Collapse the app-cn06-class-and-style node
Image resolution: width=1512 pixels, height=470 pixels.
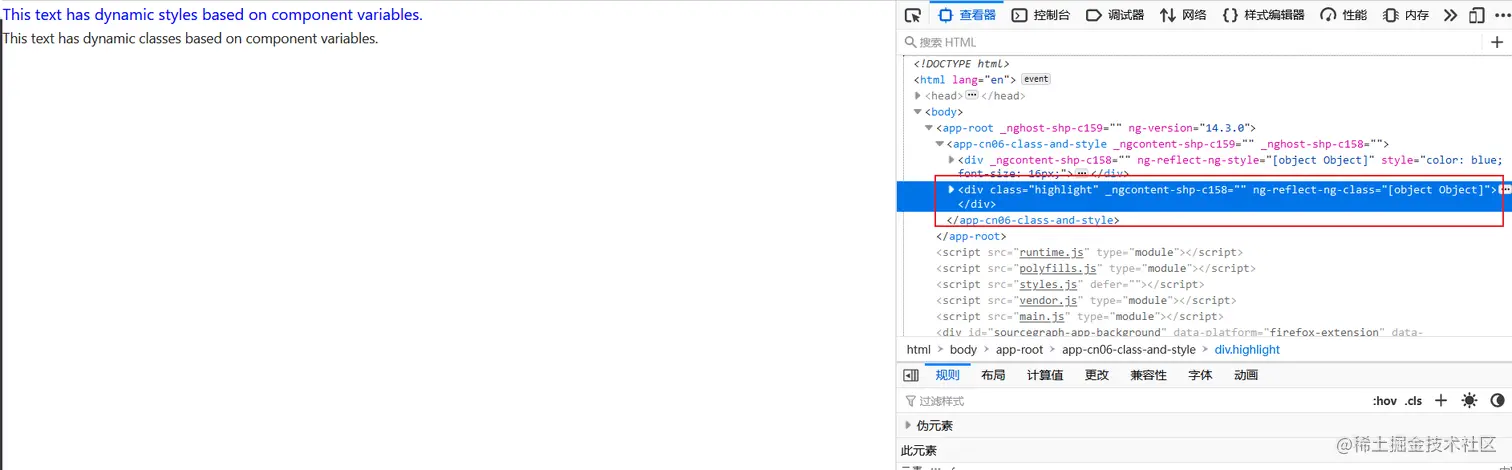(x=940, y=144)
